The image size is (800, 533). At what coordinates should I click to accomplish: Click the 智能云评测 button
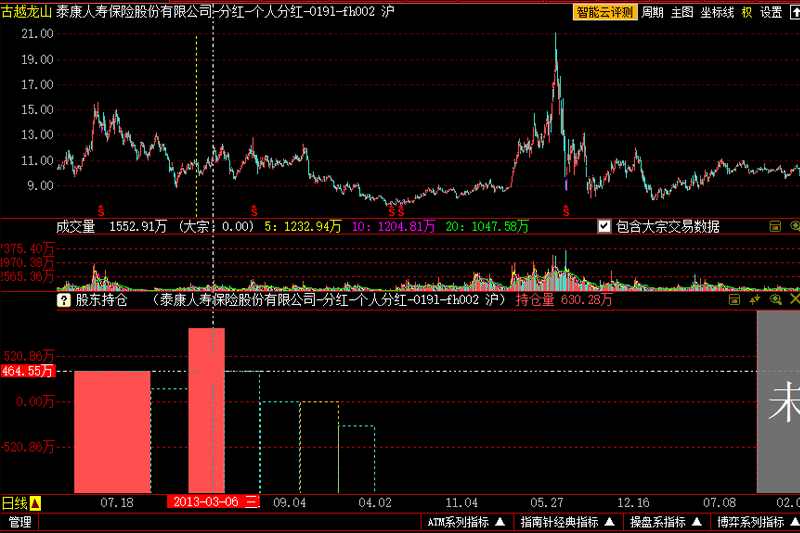pos(604,13)
